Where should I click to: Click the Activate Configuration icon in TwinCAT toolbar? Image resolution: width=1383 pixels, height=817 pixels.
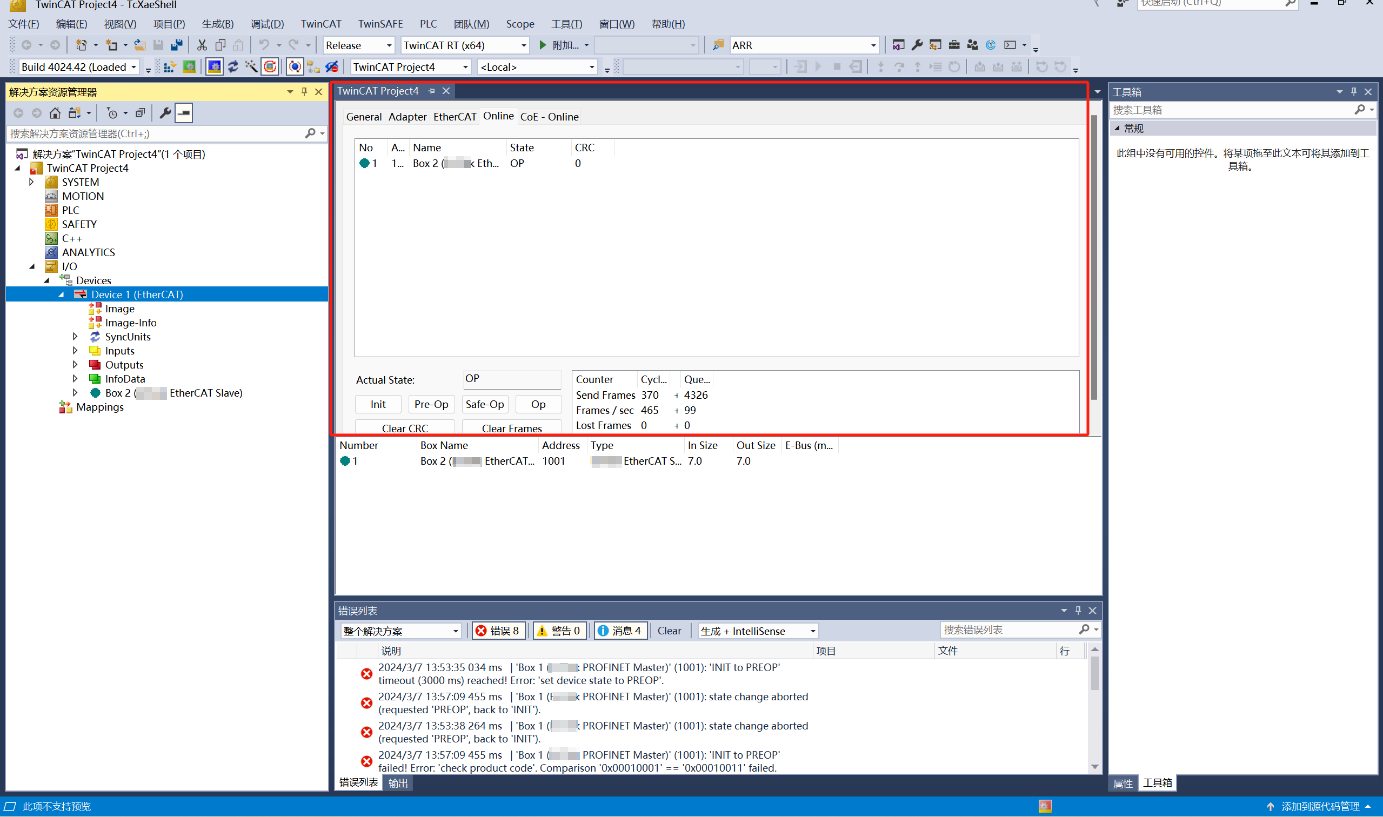(x=170, y=67)
